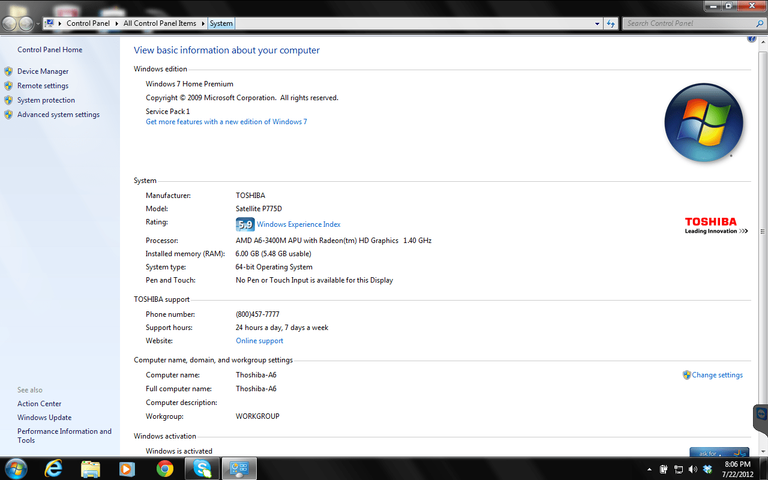Image resolution: width=768 pixels, height=480 pixels.
Task: Click the vertical scrollbar up arrow
Action: click(x=764, y=43)
